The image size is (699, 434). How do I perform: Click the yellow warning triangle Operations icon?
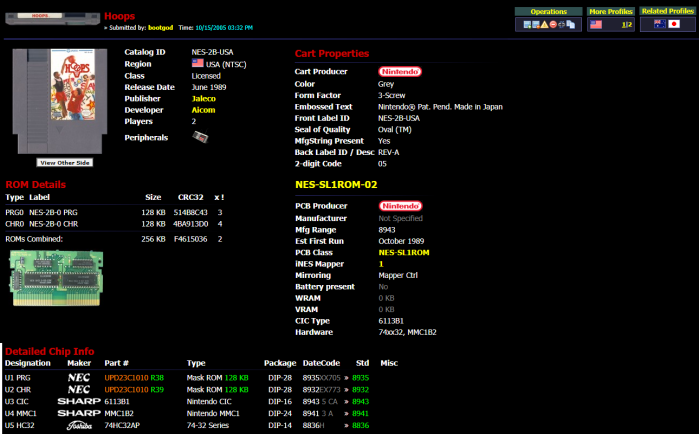point(544,24)
